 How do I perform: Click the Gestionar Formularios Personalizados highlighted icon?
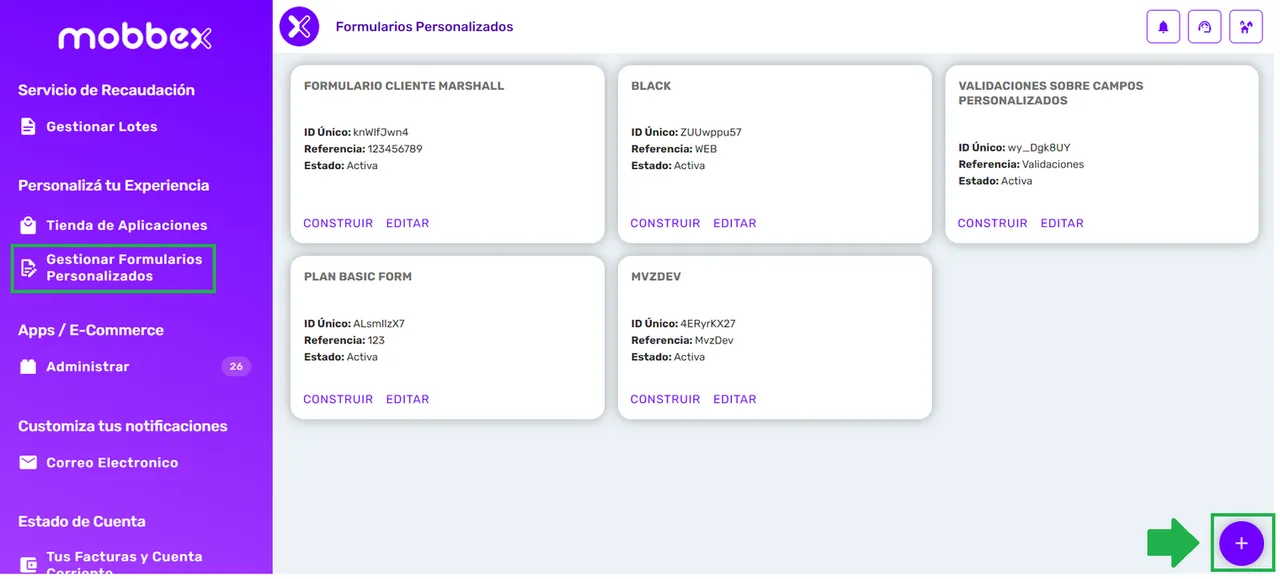pos(28,267)
